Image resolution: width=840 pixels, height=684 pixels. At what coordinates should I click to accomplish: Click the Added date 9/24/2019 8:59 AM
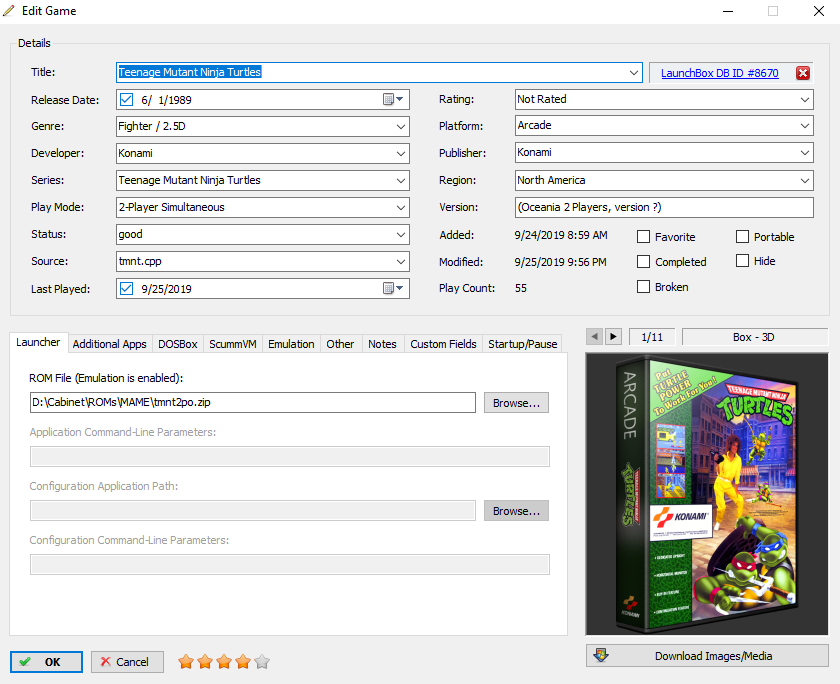(x=561, y=235)
